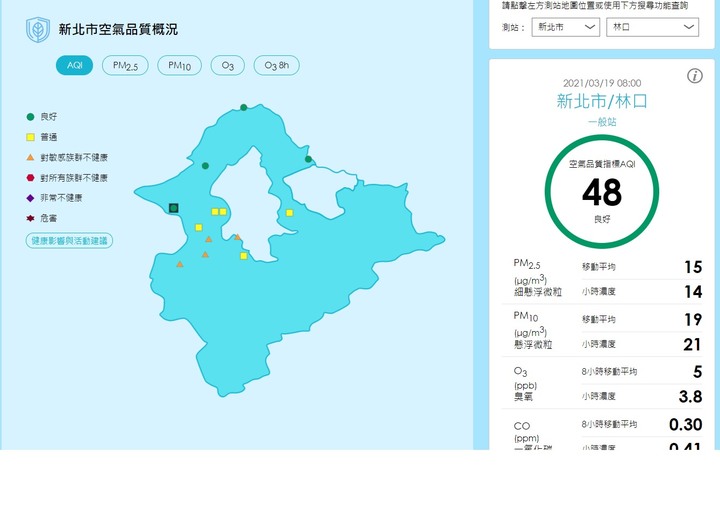This screenshot has width=720, height=516.
Task: Click the PM10 移動平均 value 19
Action: pos(693,319)
